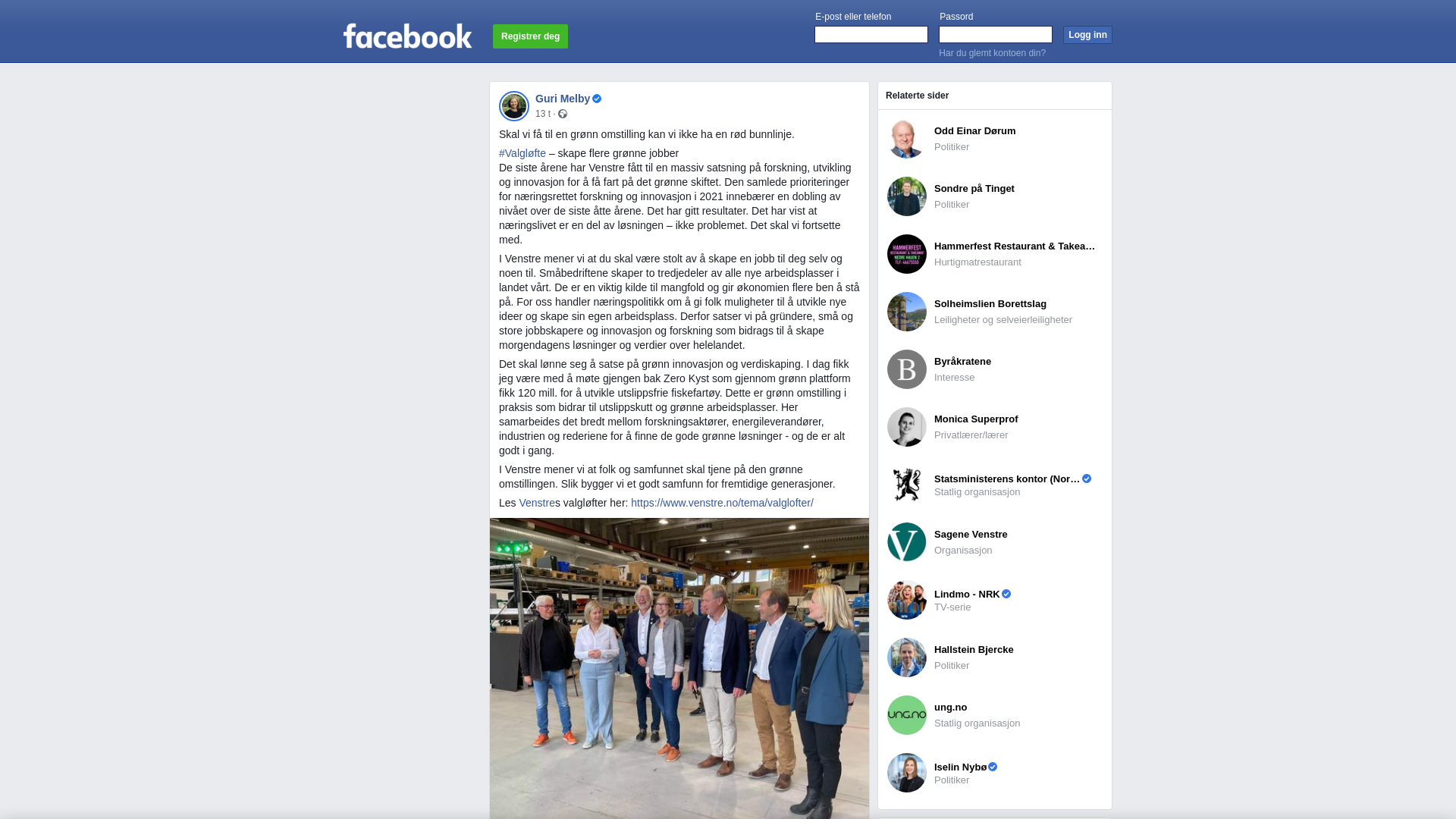Click the Sagene Venstre logo

pos(907,542)
